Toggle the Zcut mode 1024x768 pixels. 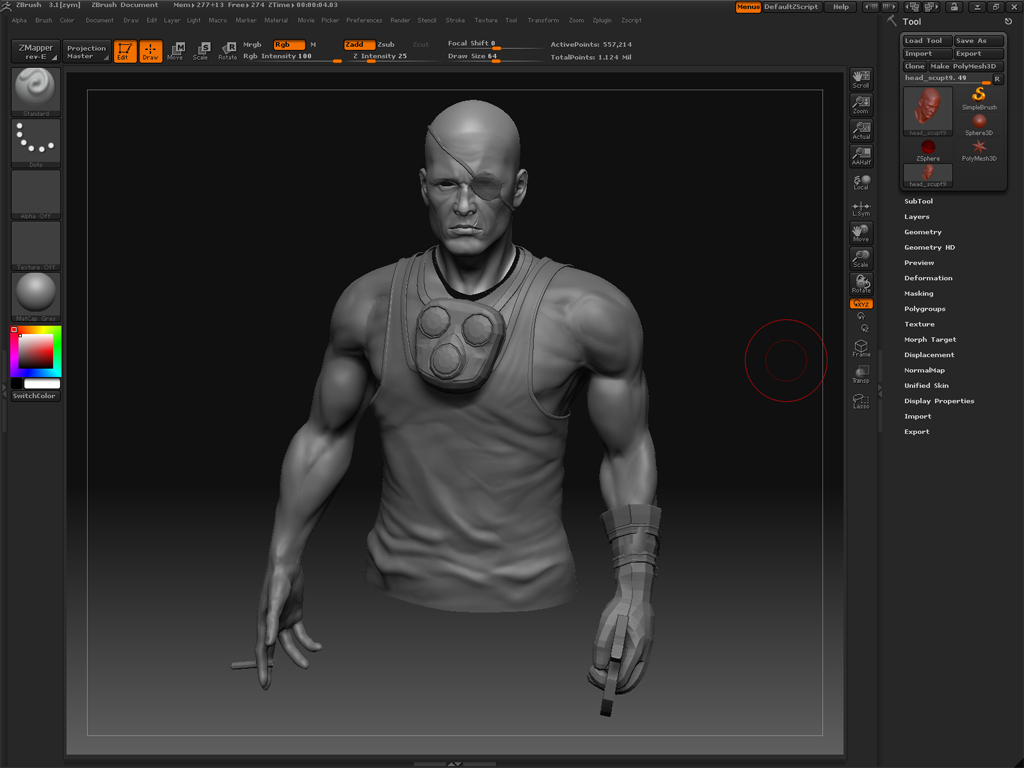click(421, 44)
